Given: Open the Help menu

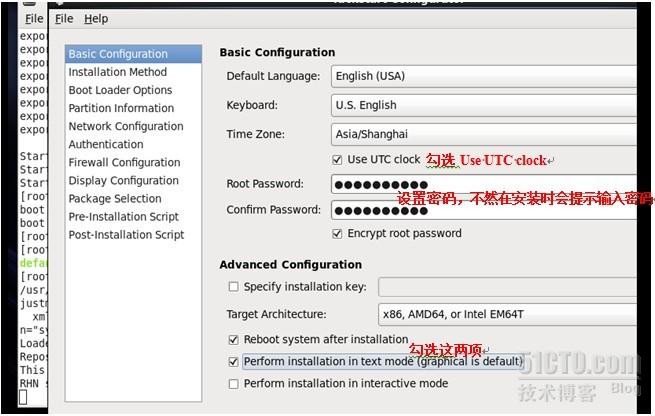Looking at the screenshot, I should point(96,19).
